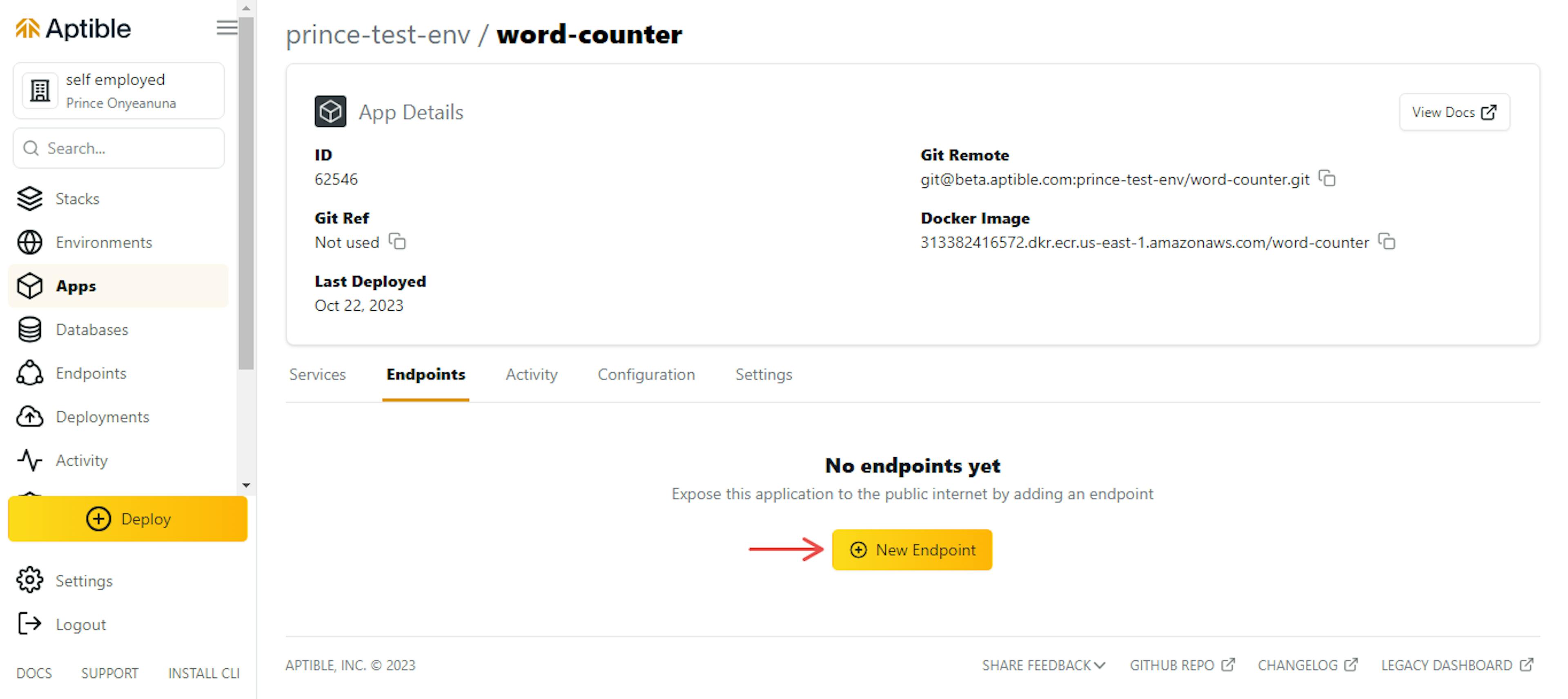Viewport: 1568px width, 699px height.
Task: Open View Docs link
Action: [1454, 112]
